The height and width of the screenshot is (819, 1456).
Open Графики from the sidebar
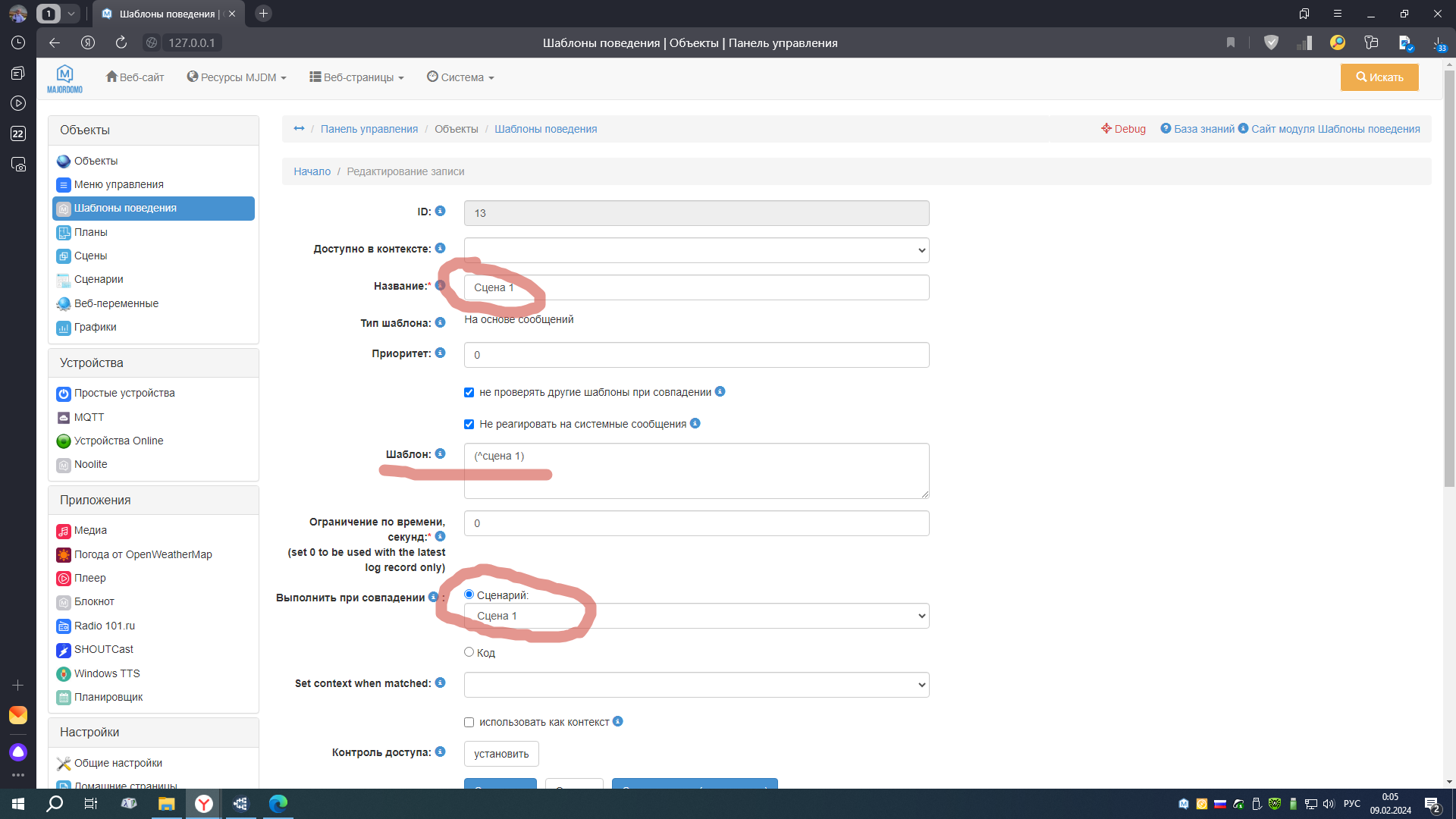pyautogui.click(x=95, y=327)
